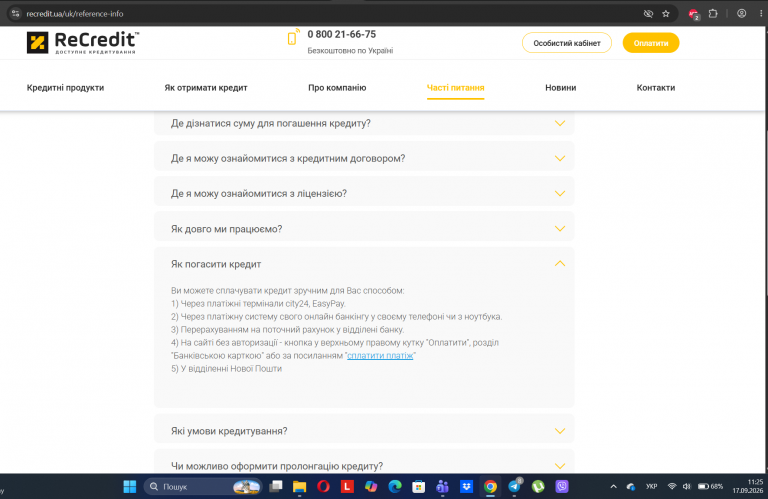Open Telegram from the taskbar
This screenshot has height=499, width=768.
[514, 486]
